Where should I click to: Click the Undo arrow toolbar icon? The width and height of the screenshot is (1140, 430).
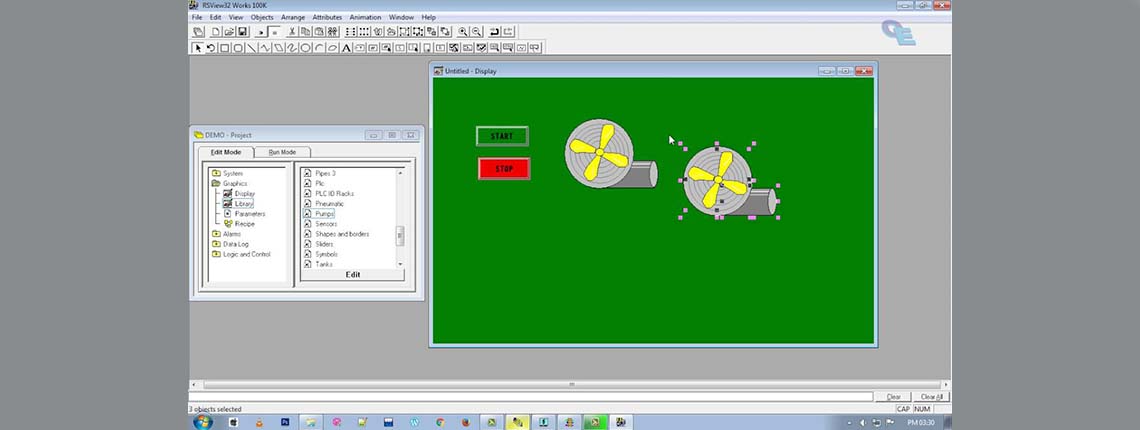click(494, 32)
